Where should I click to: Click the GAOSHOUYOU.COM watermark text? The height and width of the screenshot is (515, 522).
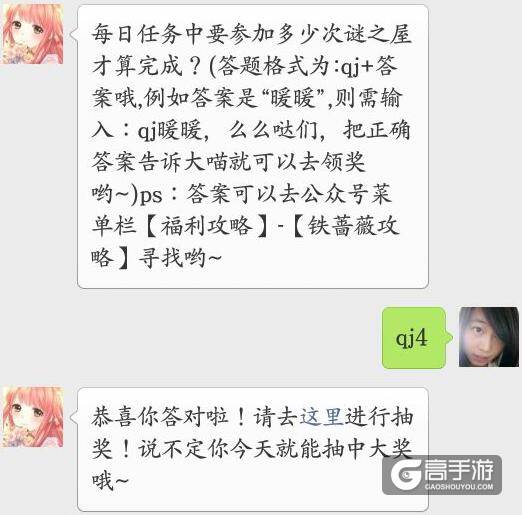(x=459, y=486)
